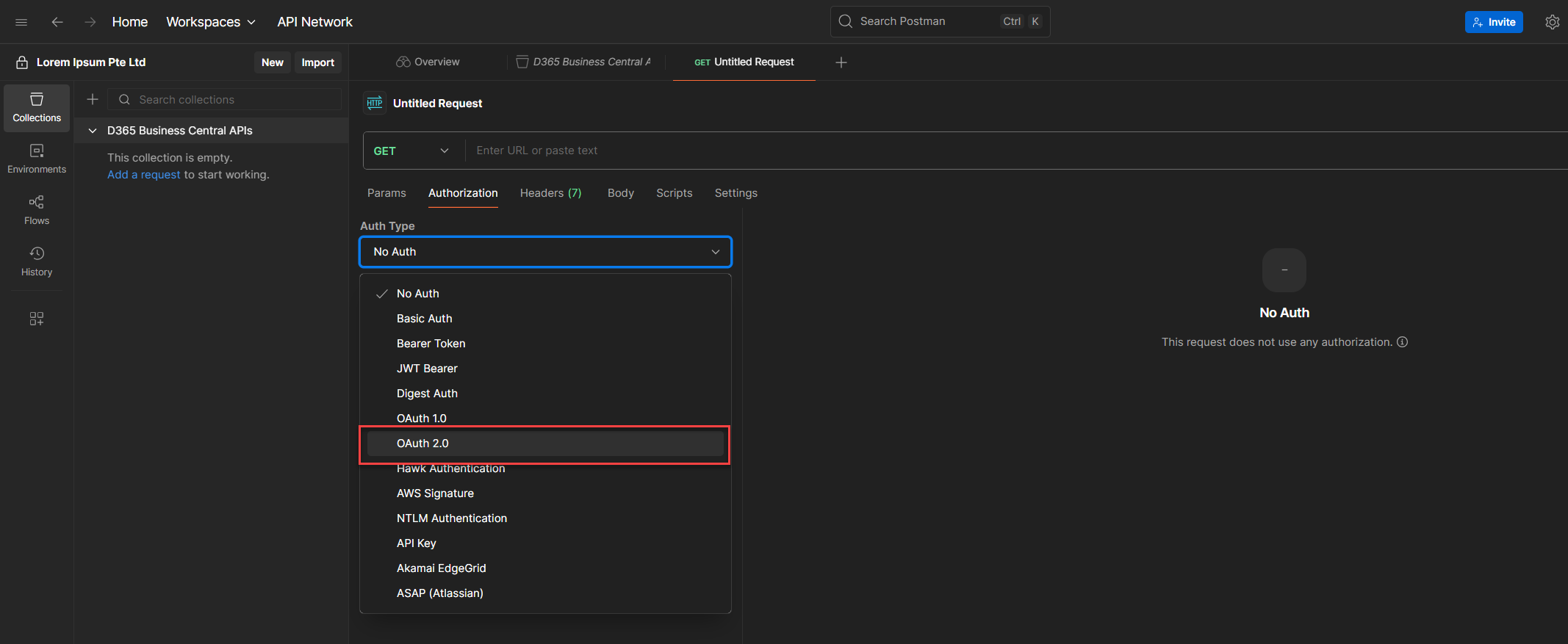
Task: Open the GET method dropdown
Action: click(411, 151)
